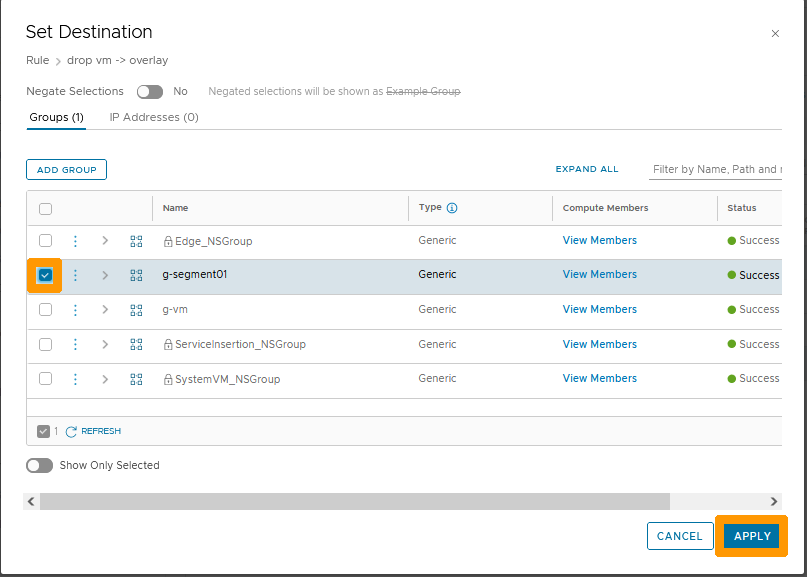Open the actions menu for g-segment01
This screenshot has height=577, width=807.
(75, 274)
